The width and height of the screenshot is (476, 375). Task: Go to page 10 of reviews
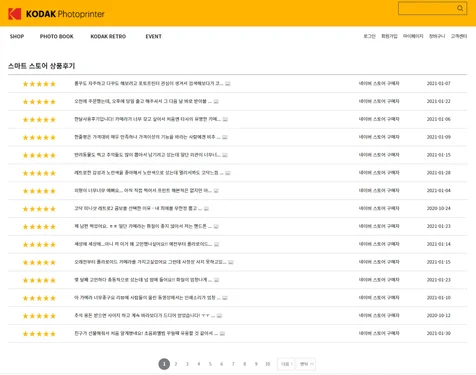268,364
